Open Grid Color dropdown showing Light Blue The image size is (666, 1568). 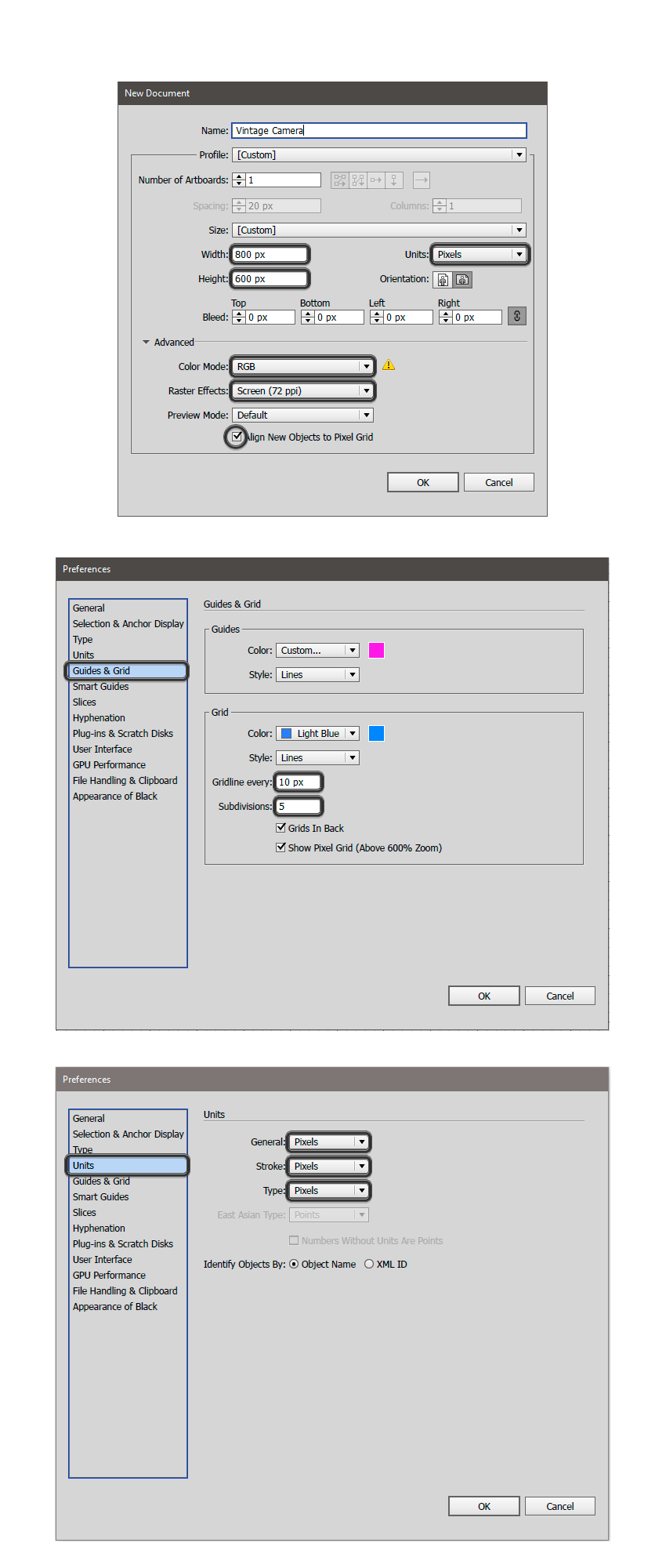pos(317,733)
